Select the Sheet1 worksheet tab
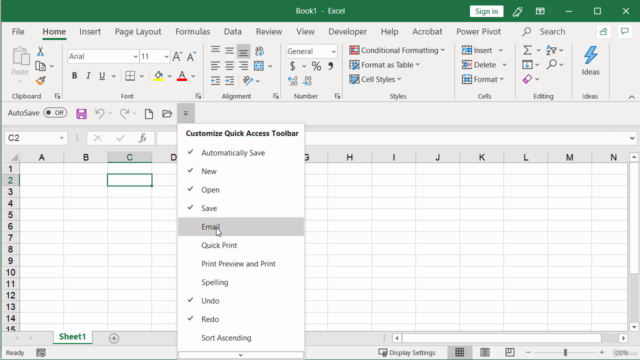Image resolution: width=640 pixels, height=360 pixels. tap(72, 337)
